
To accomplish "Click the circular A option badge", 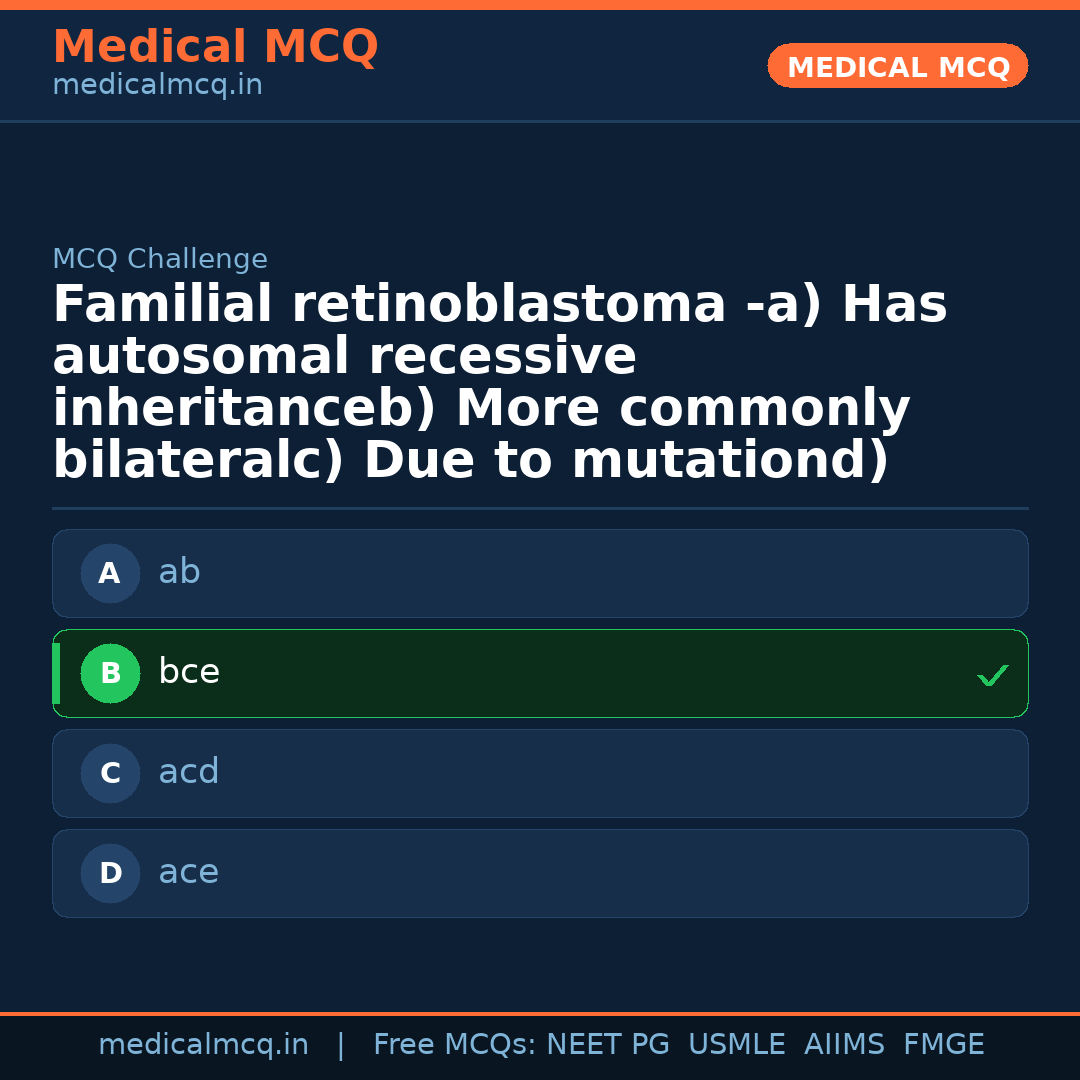I will [110, 573].
